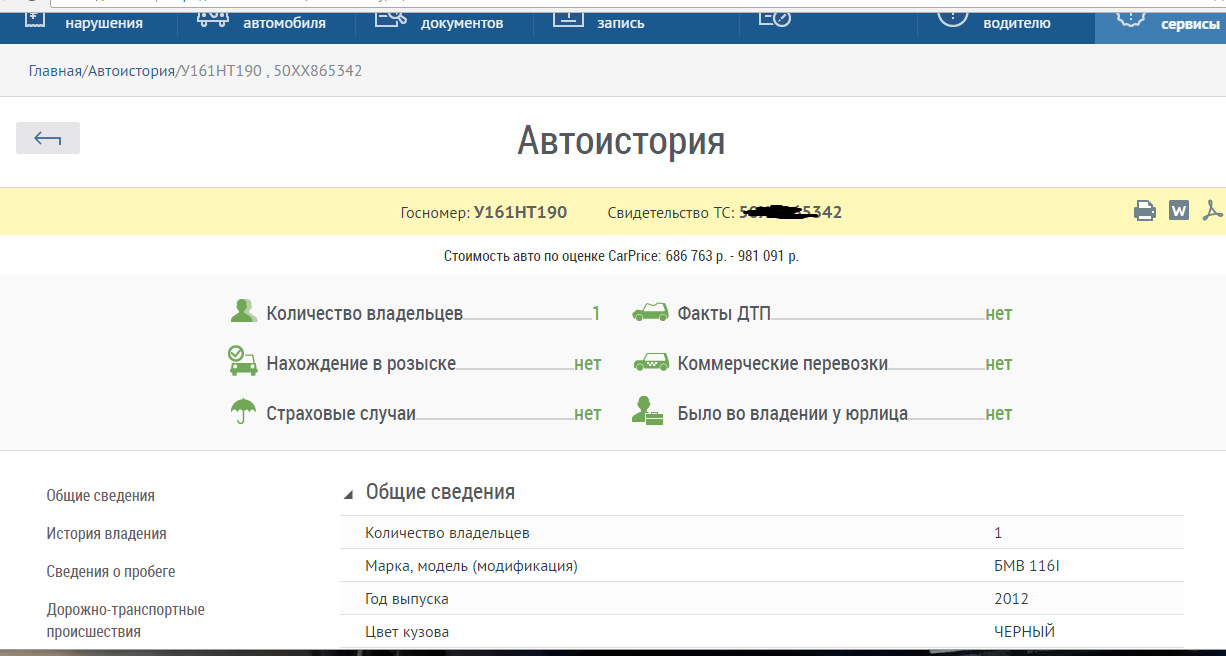The height and width of the screenshot is (656, 1226).
Task: Click the Количество владельцев summary label
Action: coord(364,313)
